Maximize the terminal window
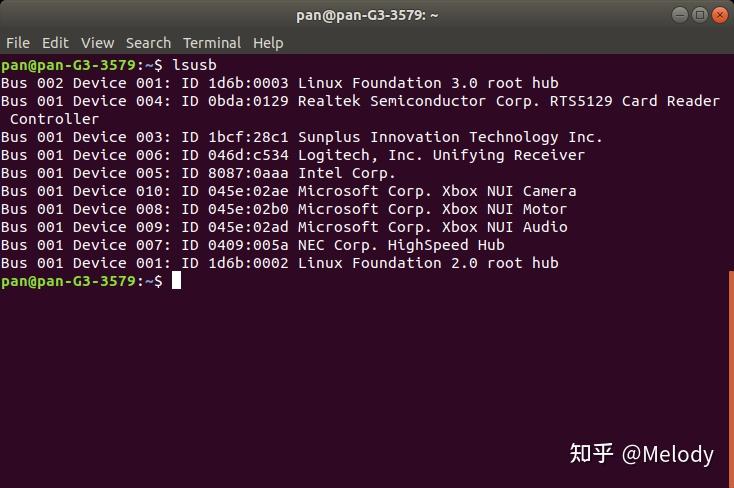 pos(700,15)
